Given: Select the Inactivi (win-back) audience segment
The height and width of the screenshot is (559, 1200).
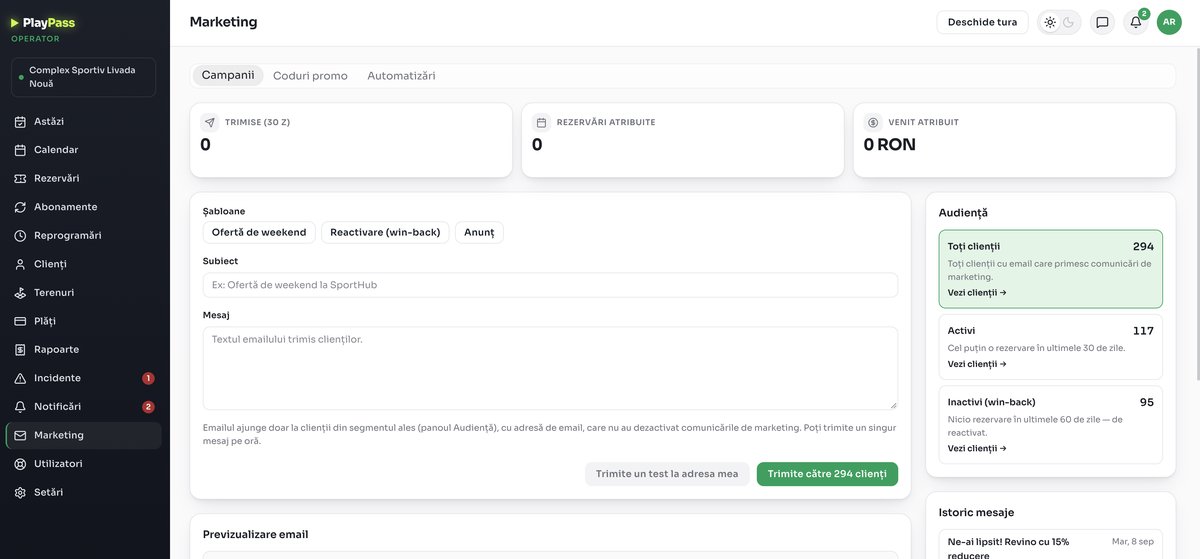Looking at the screenshot, I should click(1051, 425).
